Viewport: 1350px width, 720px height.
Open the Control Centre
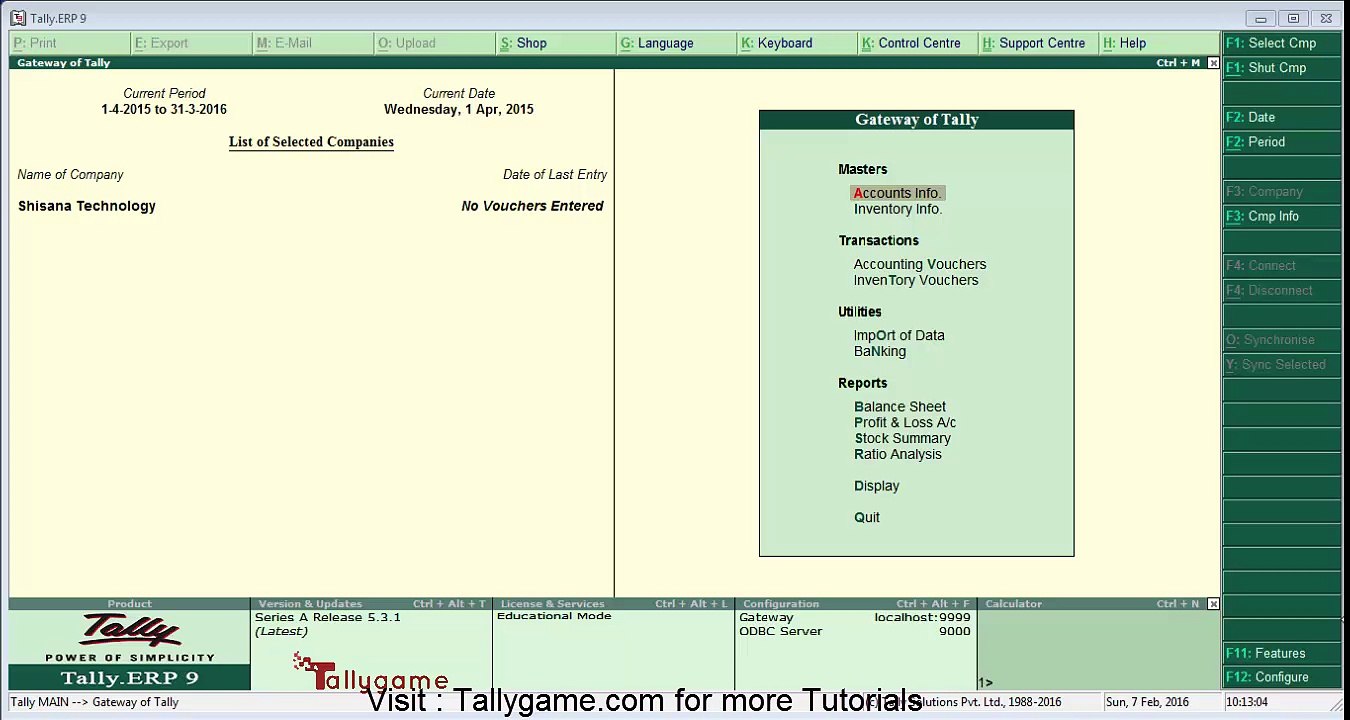pos(919,43)
